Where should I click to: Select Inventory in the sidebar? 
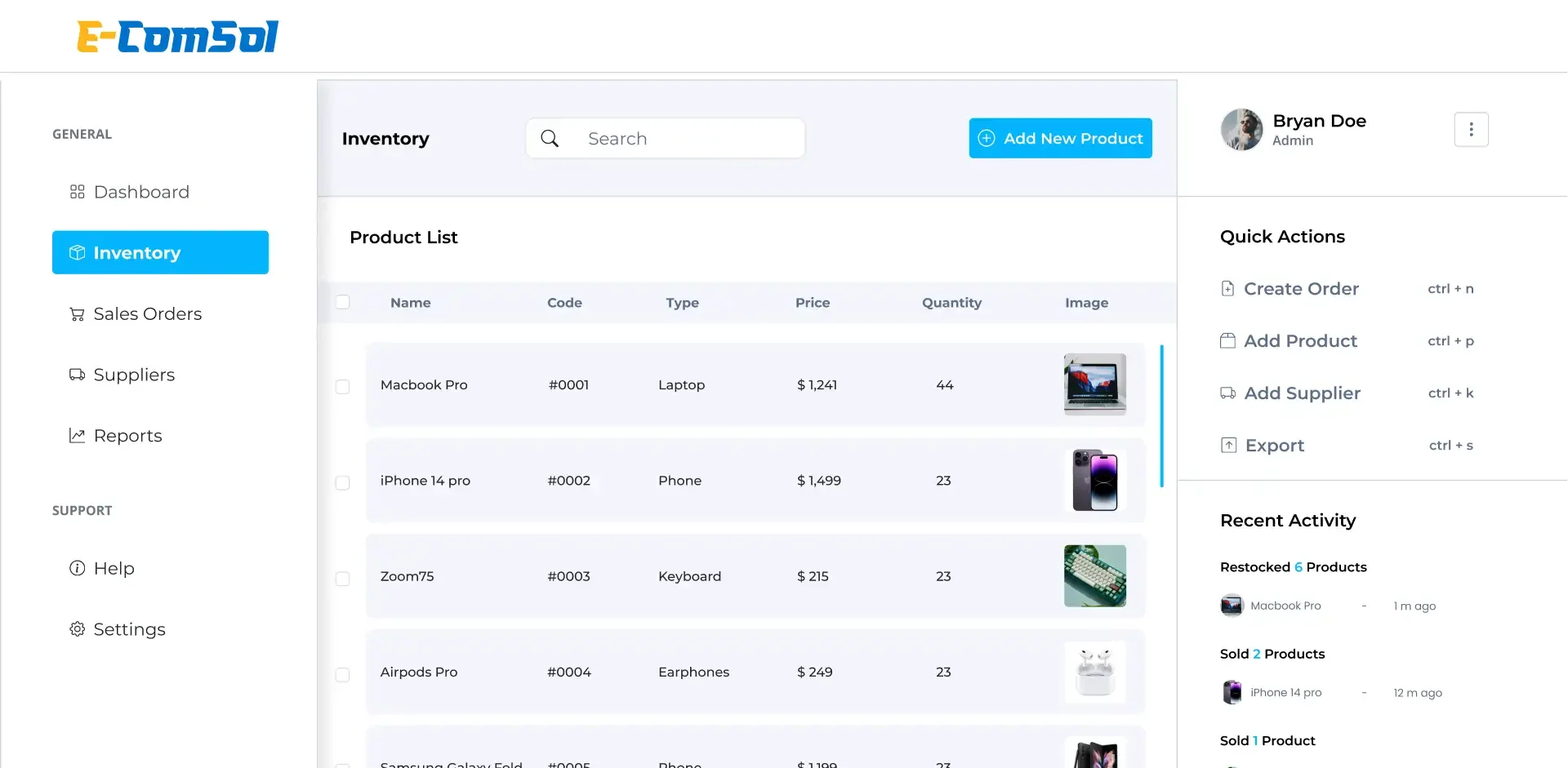(x=160, y=252)
